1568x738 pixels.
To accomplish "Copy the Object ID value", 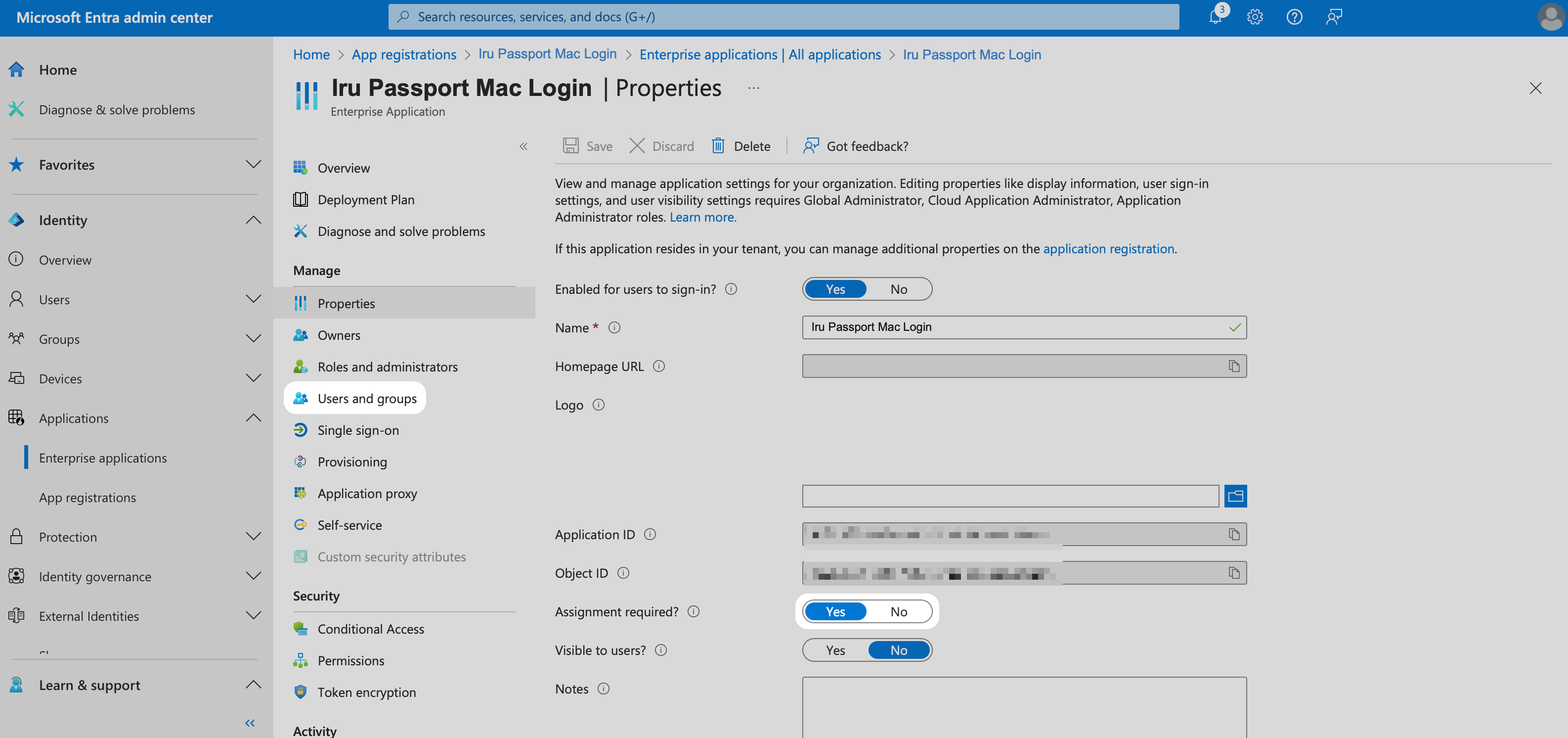I will tap(1234, 573).
